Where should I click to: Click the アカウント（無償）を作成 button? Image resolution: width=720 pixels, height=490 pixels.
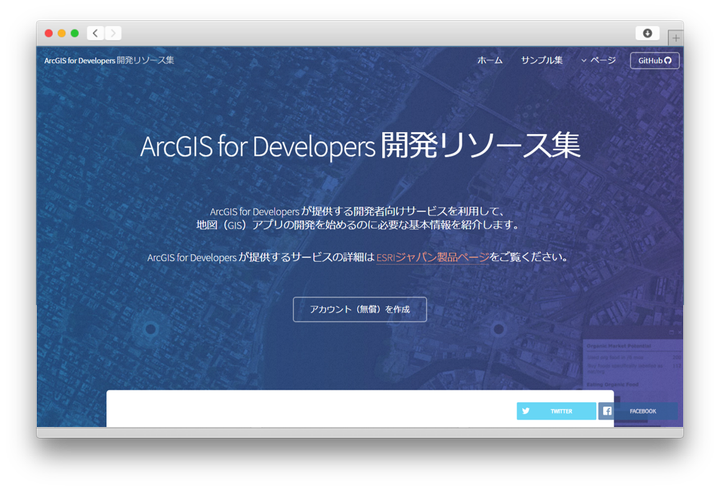pos(360,310)
